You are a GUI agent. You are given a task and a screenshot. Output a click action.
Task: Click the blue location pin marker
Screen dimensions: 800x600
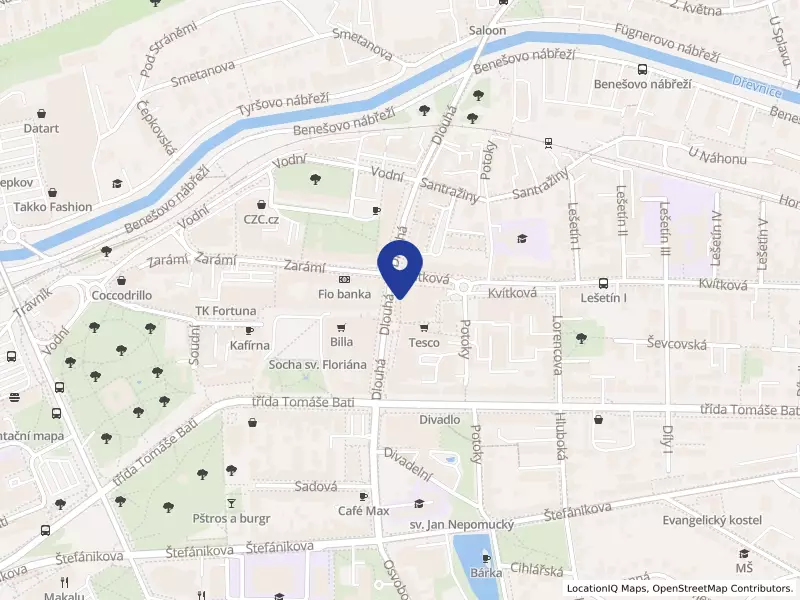pos(400,269)
